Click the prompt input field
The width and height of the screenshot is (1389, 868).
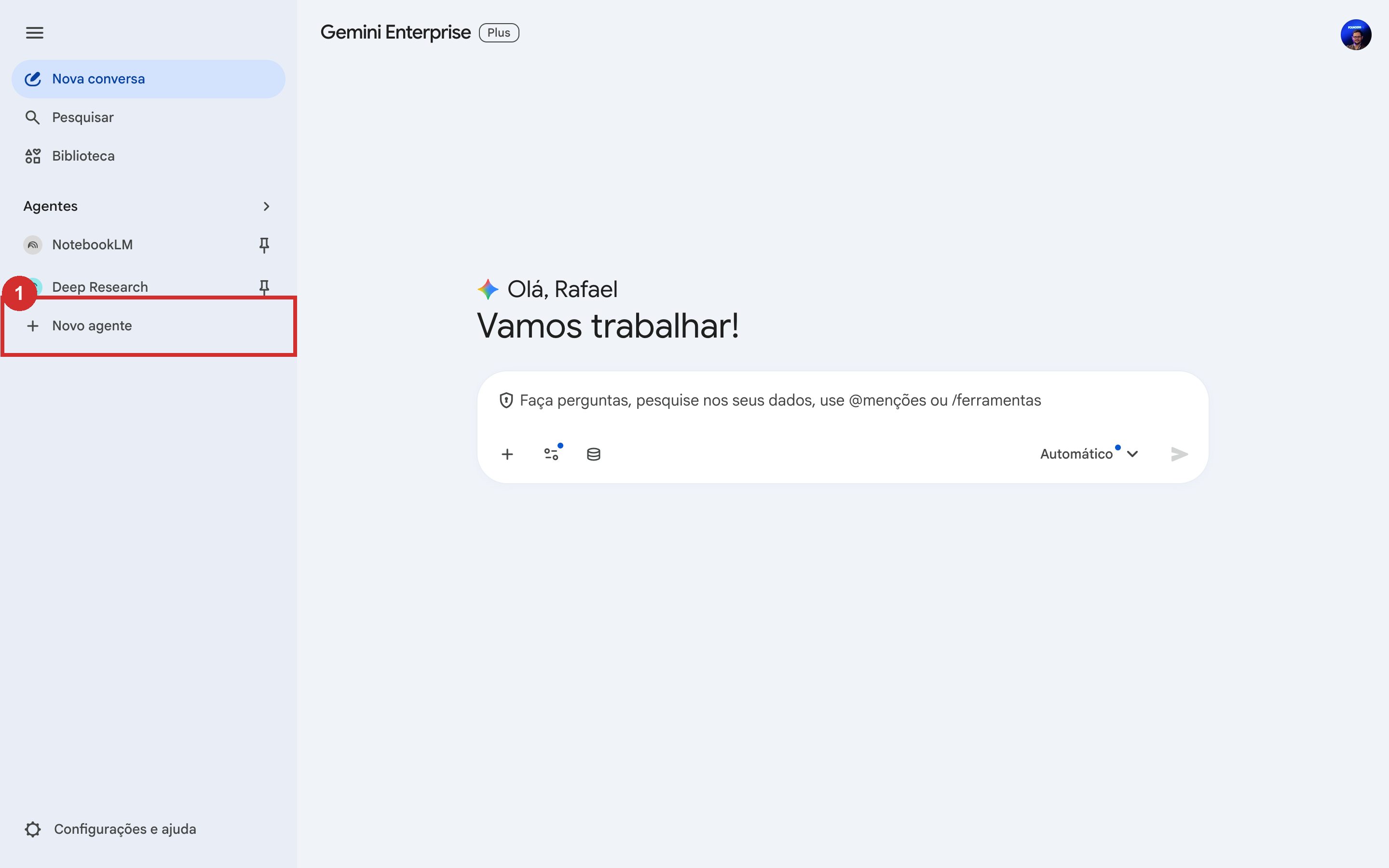coord(843,401)
